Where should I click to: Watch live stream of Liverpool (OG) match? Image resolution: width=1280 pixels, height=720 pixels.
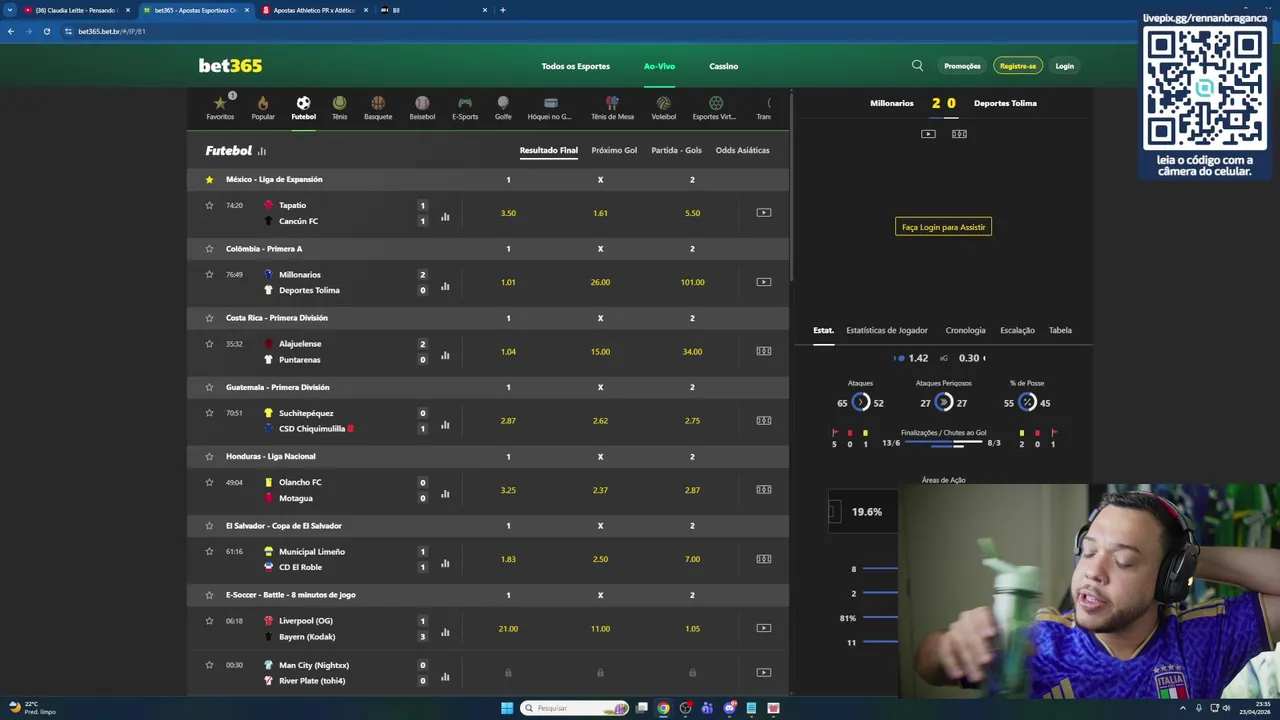click(764, 628)
